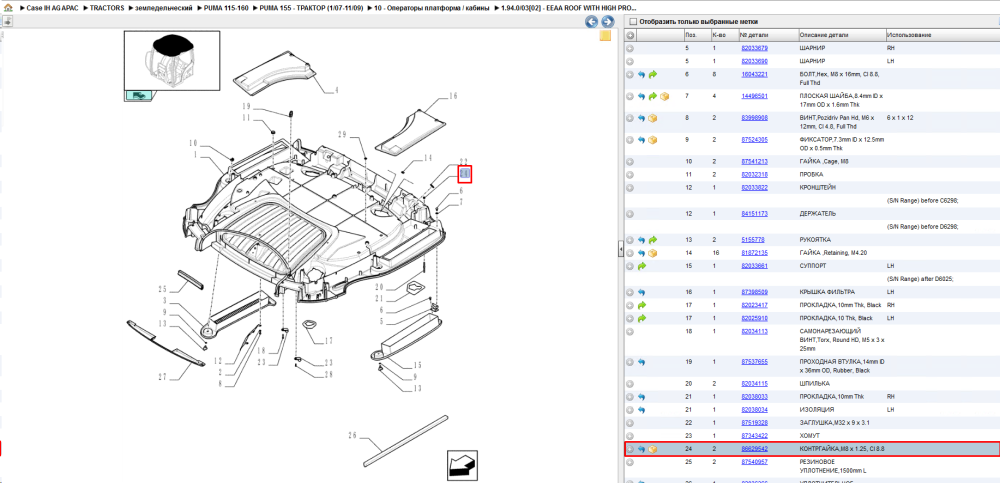The image size is (1000, 483).
Task: Click green arrow in row 82033661
Action: point(642,265)
